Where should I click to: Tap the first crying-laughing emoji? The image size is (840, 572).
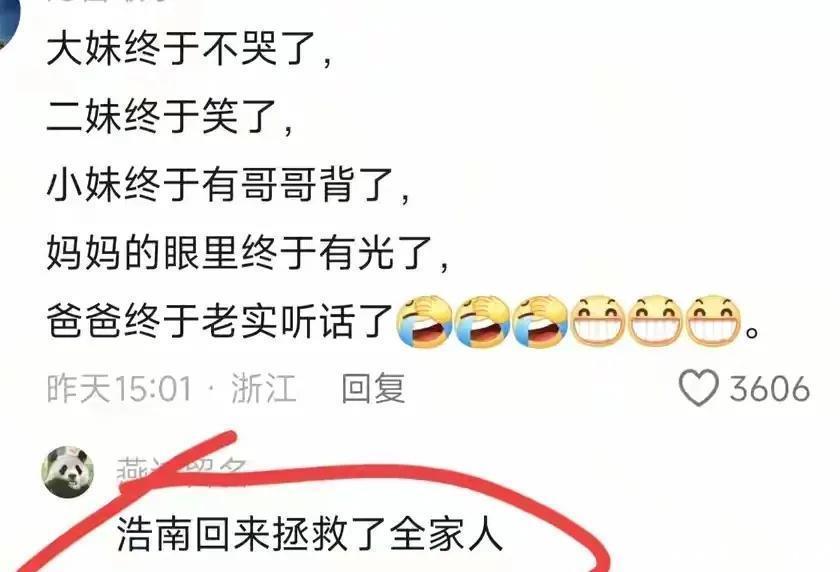tap(424, 321)
